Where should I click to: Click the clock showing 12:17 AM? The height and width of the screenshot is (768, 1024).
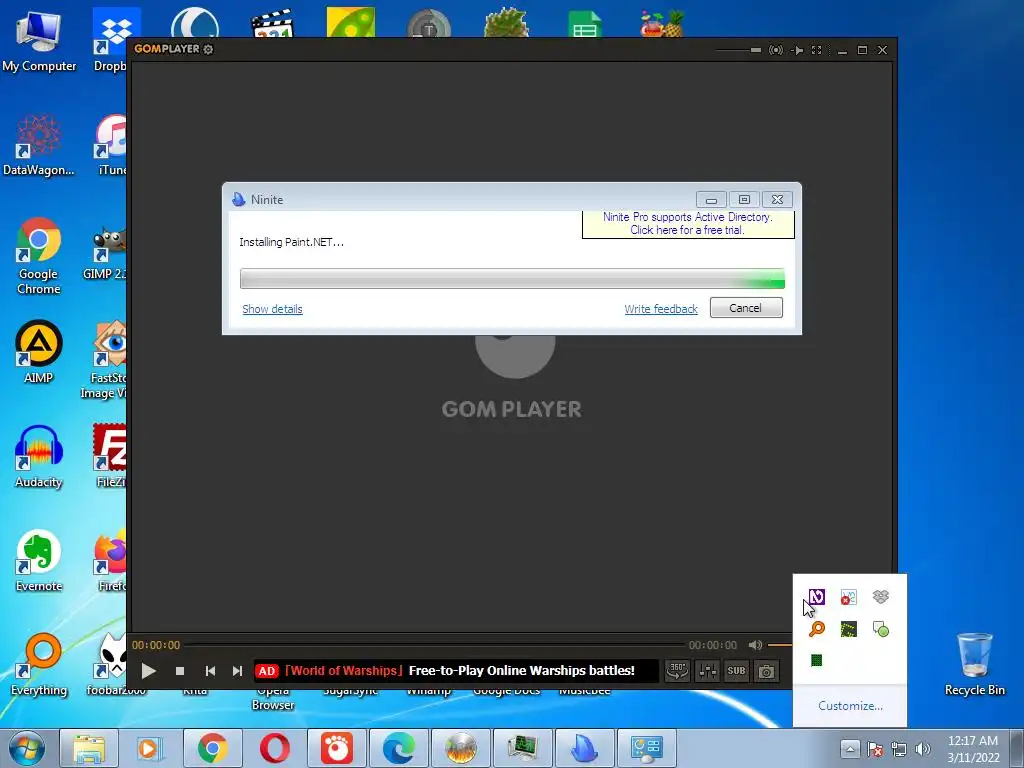[x=973, y=749]
